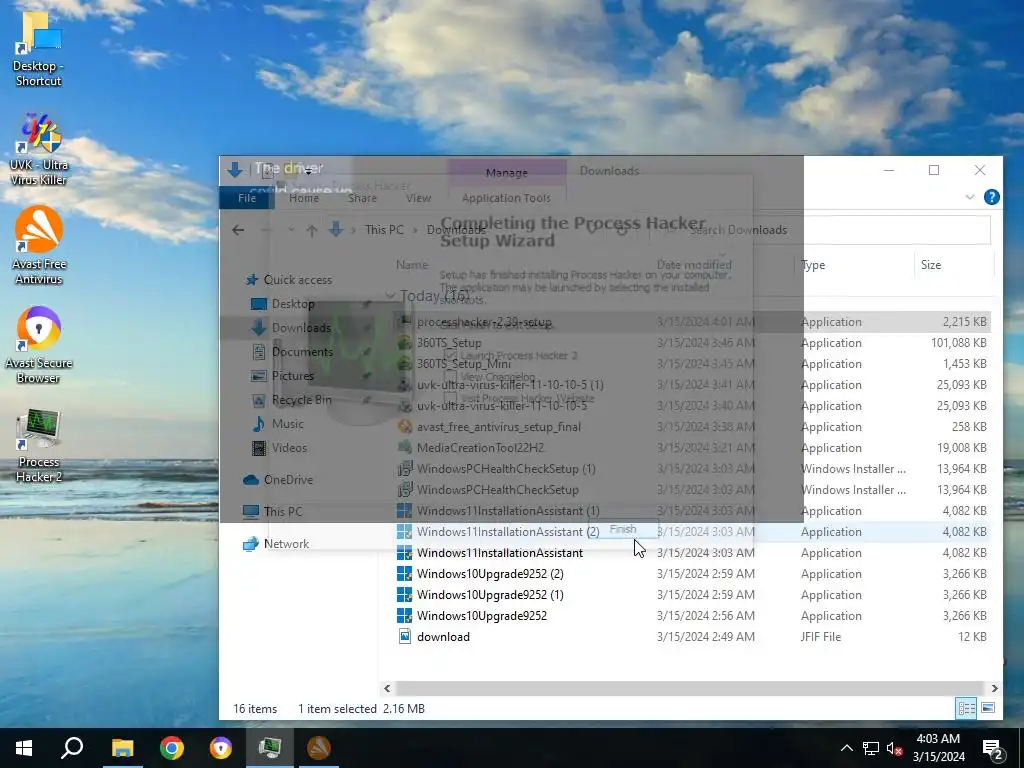Open Music folder in navigation pane
Image resolution: width=1024 pixels, height=768 pixels.
278,424
